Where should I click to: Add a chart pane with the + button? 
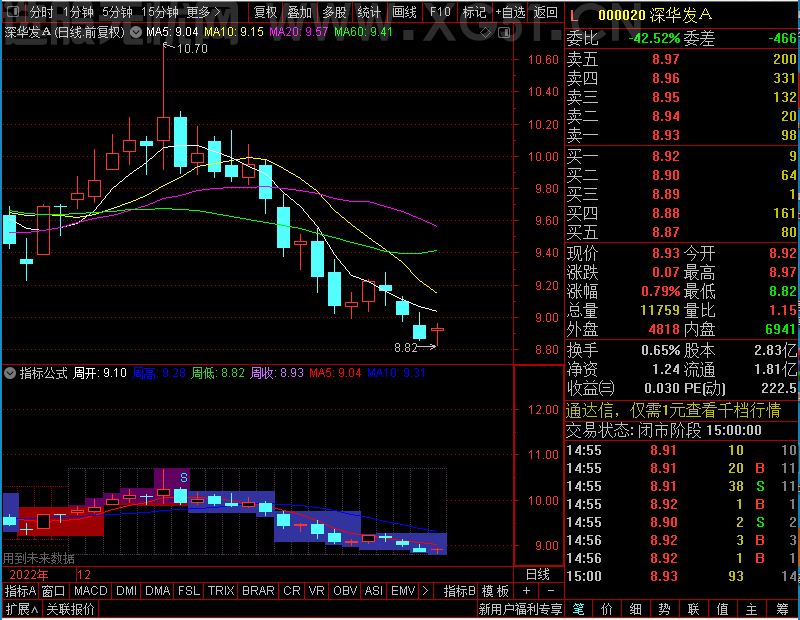tap(526, 590)
